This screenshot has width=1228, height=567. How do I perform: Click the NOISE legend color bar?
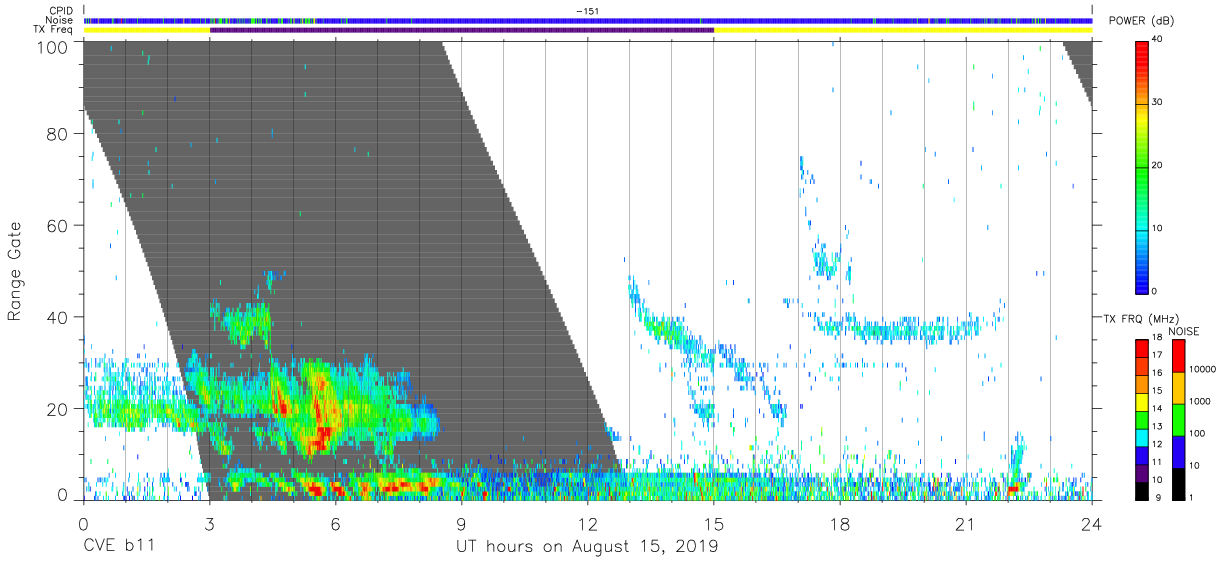[x=1179, y=418]
